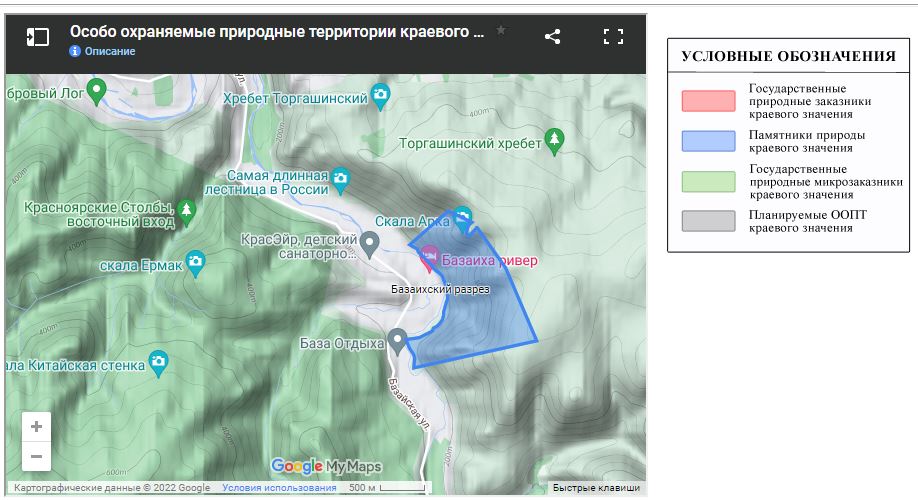918x500 pixels.
Task: Click the Базаихский разрез label
Action: pos(440,289)
